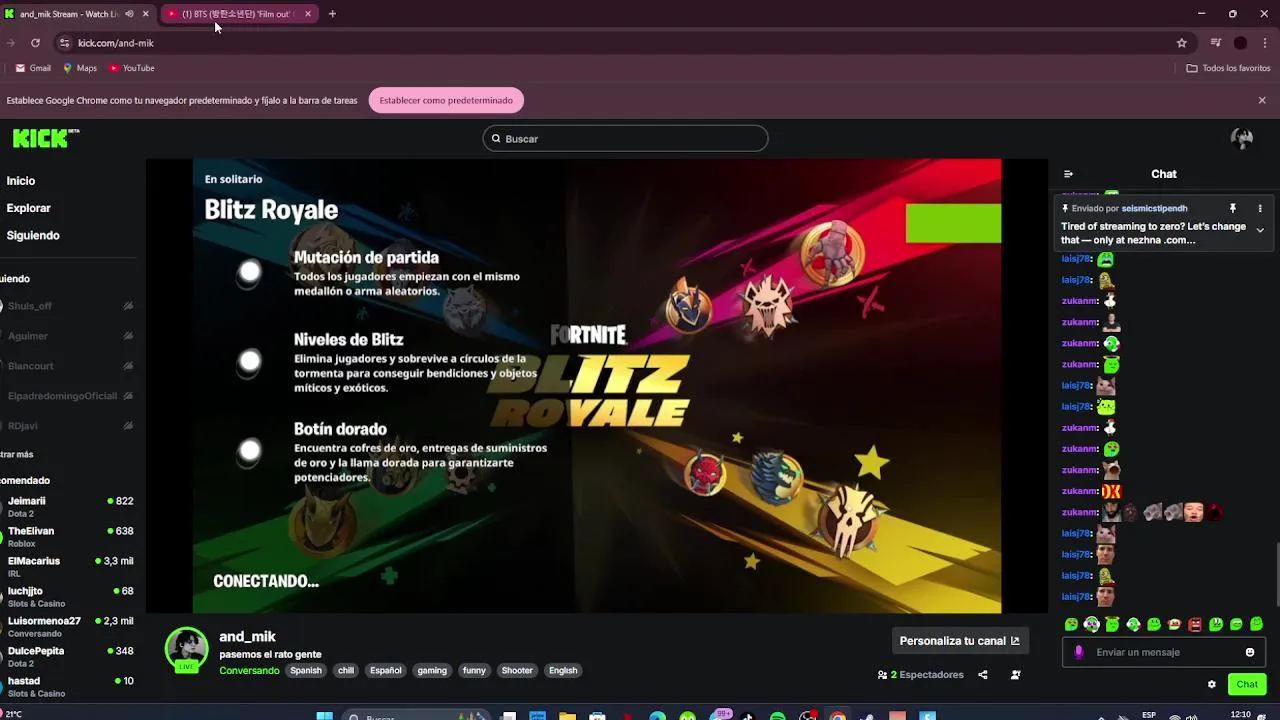Click the icon to the right of the share icon
Screen dimensions: 1280x720
click(1016, 675)
